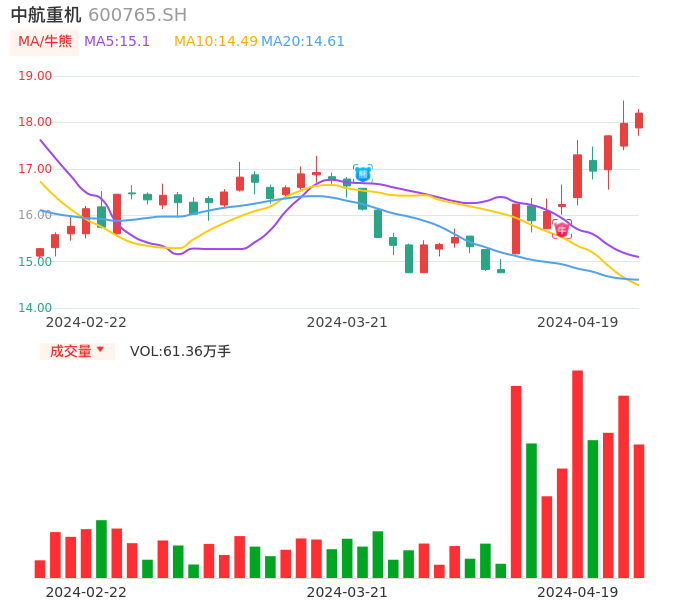Click the tallest red volume bar

coord(578,474)
